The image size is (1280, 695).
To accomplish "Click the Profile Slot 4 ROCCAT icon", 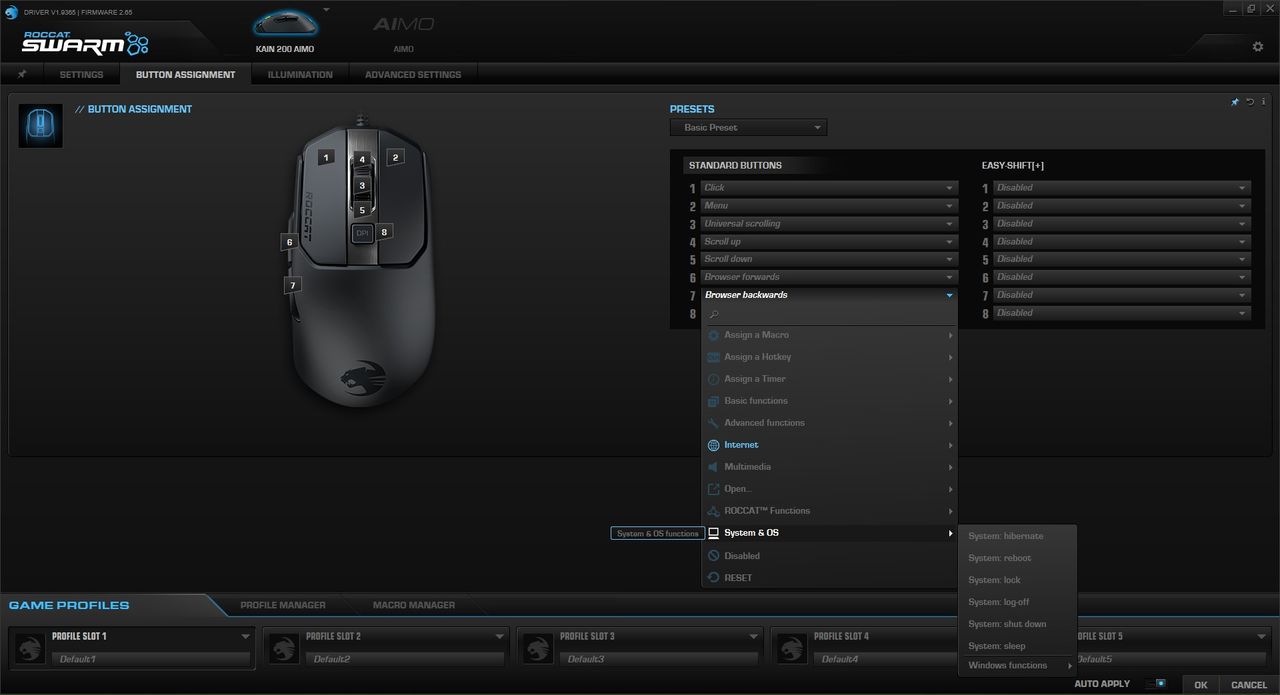I will 792,647.
